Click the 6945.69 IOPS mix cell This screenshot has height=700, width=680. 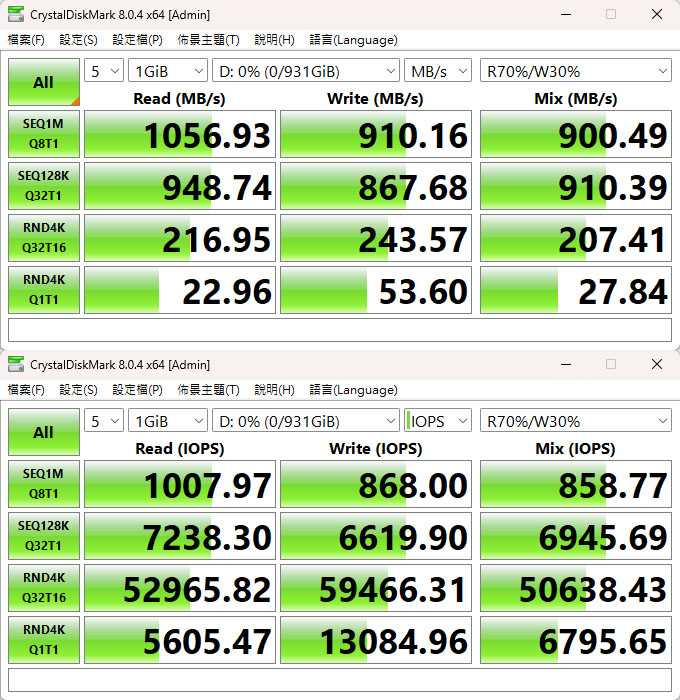click(576, 536)
